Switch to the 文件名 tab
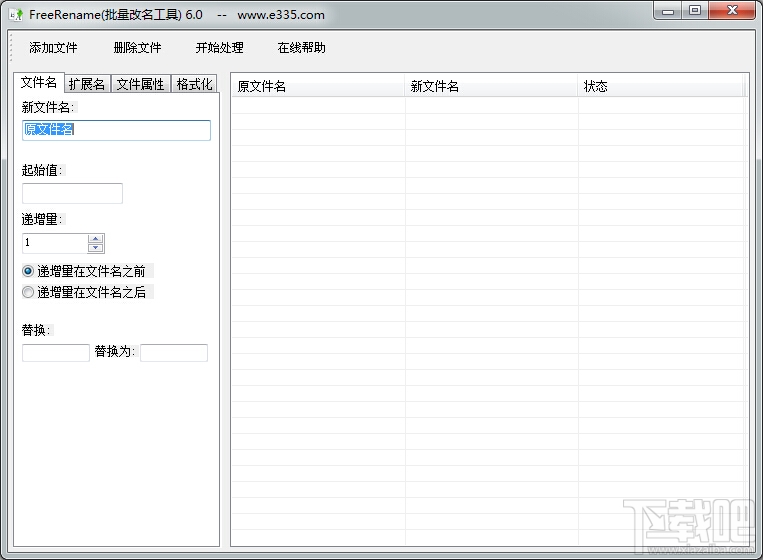Viewport: 763px width, 560px height. click(x=39, y=82)
